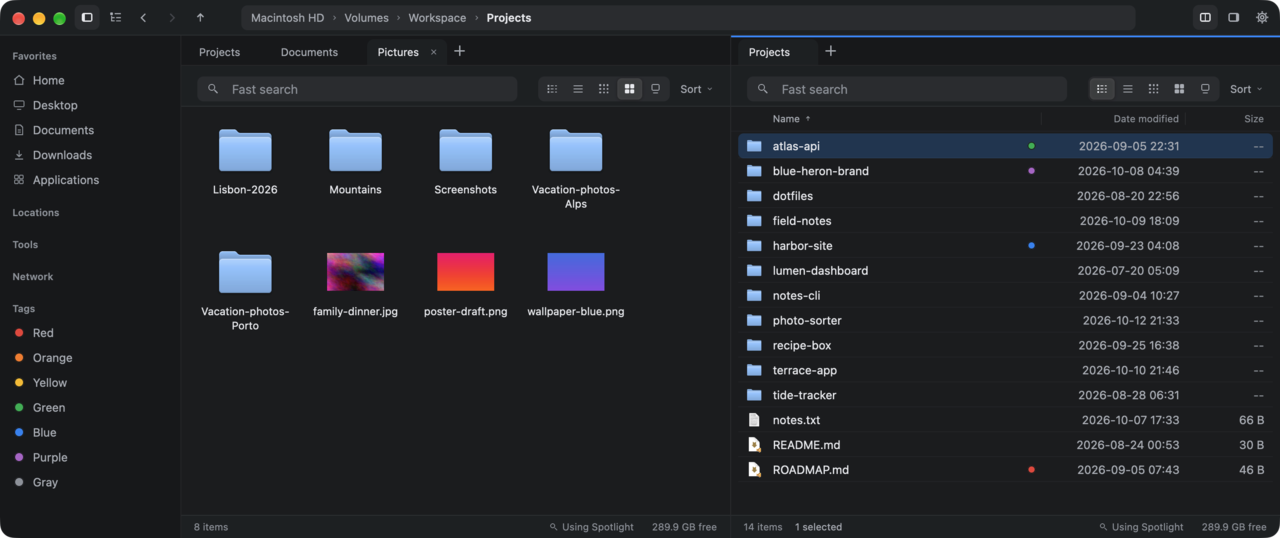Go up to the parent folder arrow

click(x=200, y=18)
